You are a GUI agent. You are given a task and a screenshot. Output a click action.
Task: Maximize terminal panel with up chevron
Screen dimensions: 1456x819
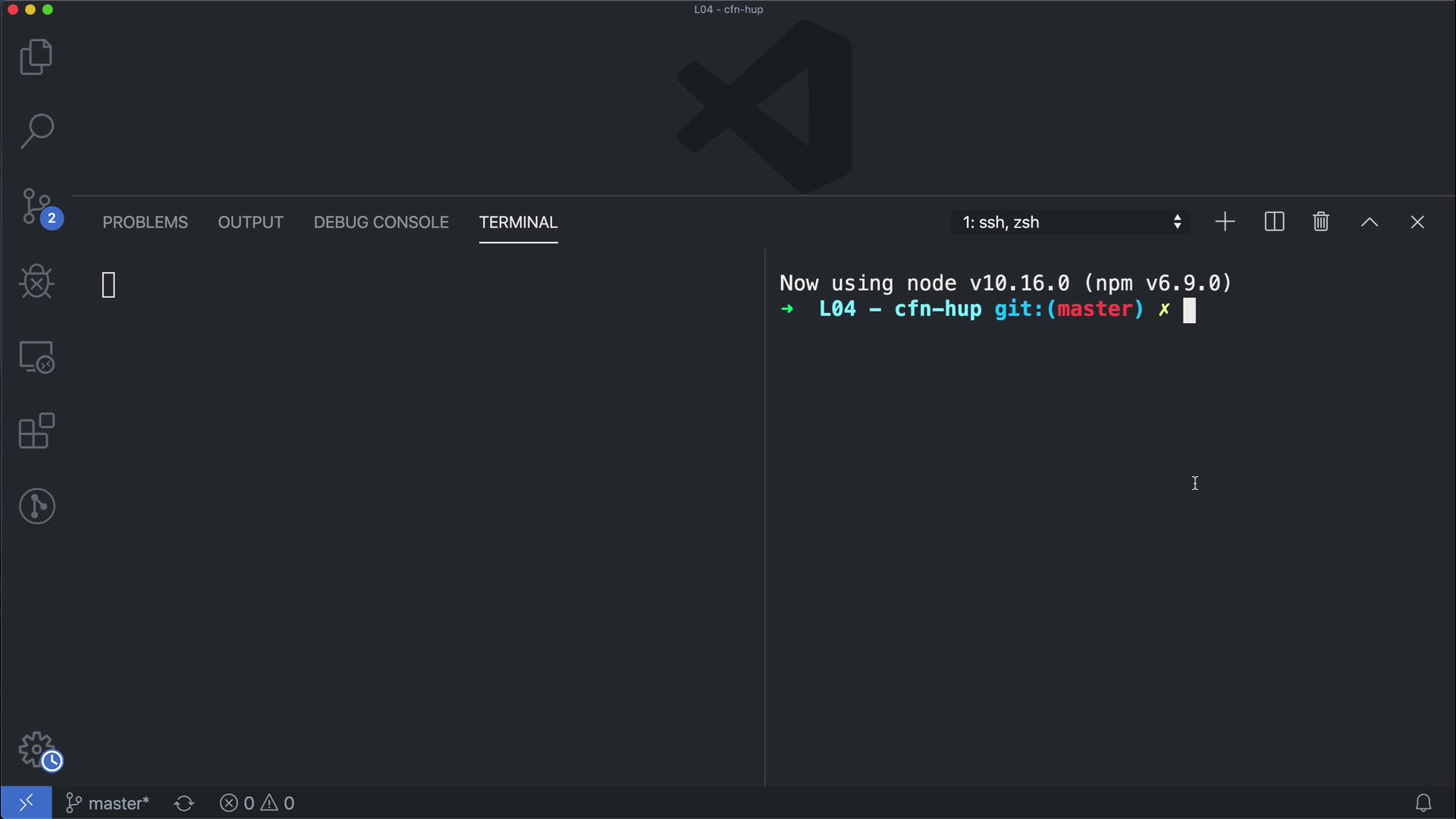[1369, 221]
